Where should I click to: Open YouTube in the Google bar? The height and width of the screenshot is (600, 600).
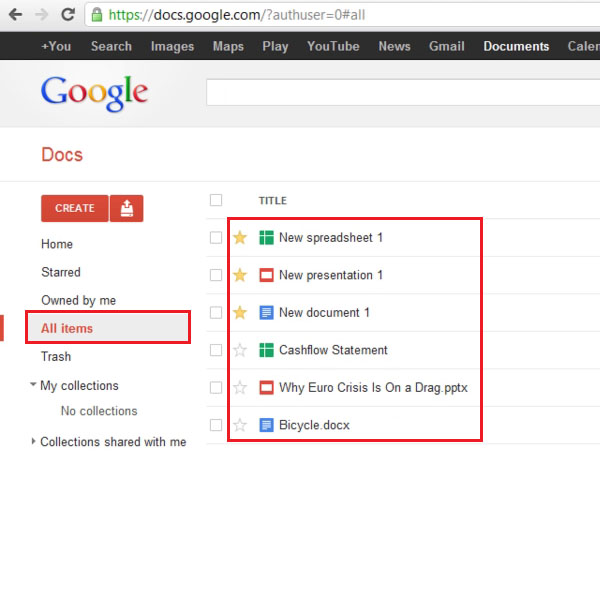coord(333,46)
